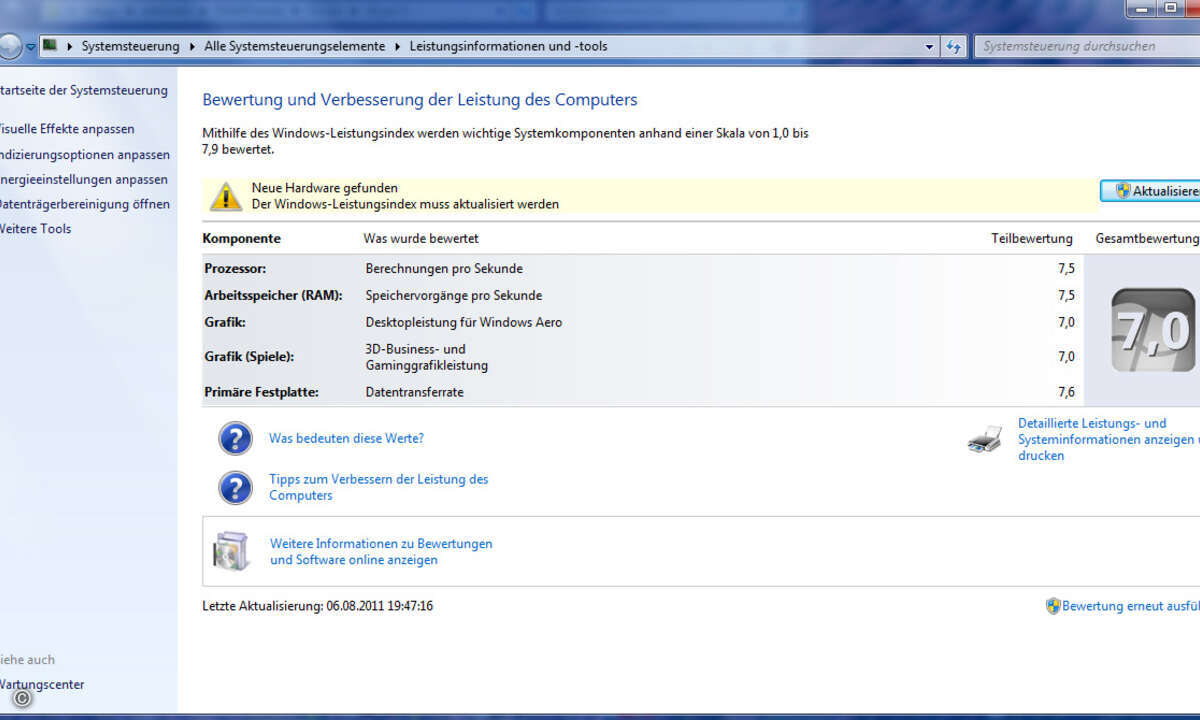Click the page heading "Bewertung und Verbesserung der Leistung"

click(420, 100)
